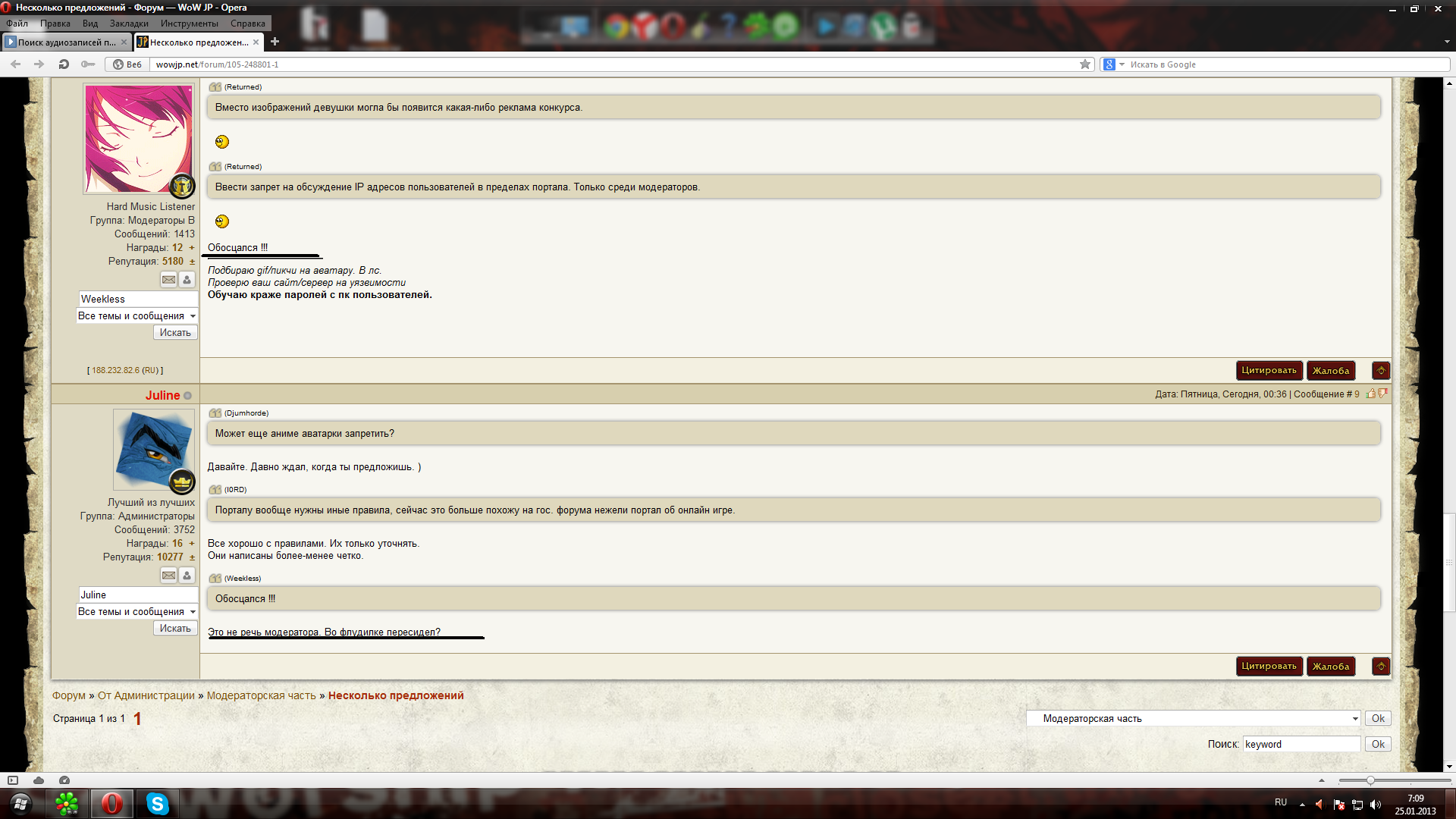Open Weekless's private message envelope icon
1456x819 pixels.
pos(168,280)
